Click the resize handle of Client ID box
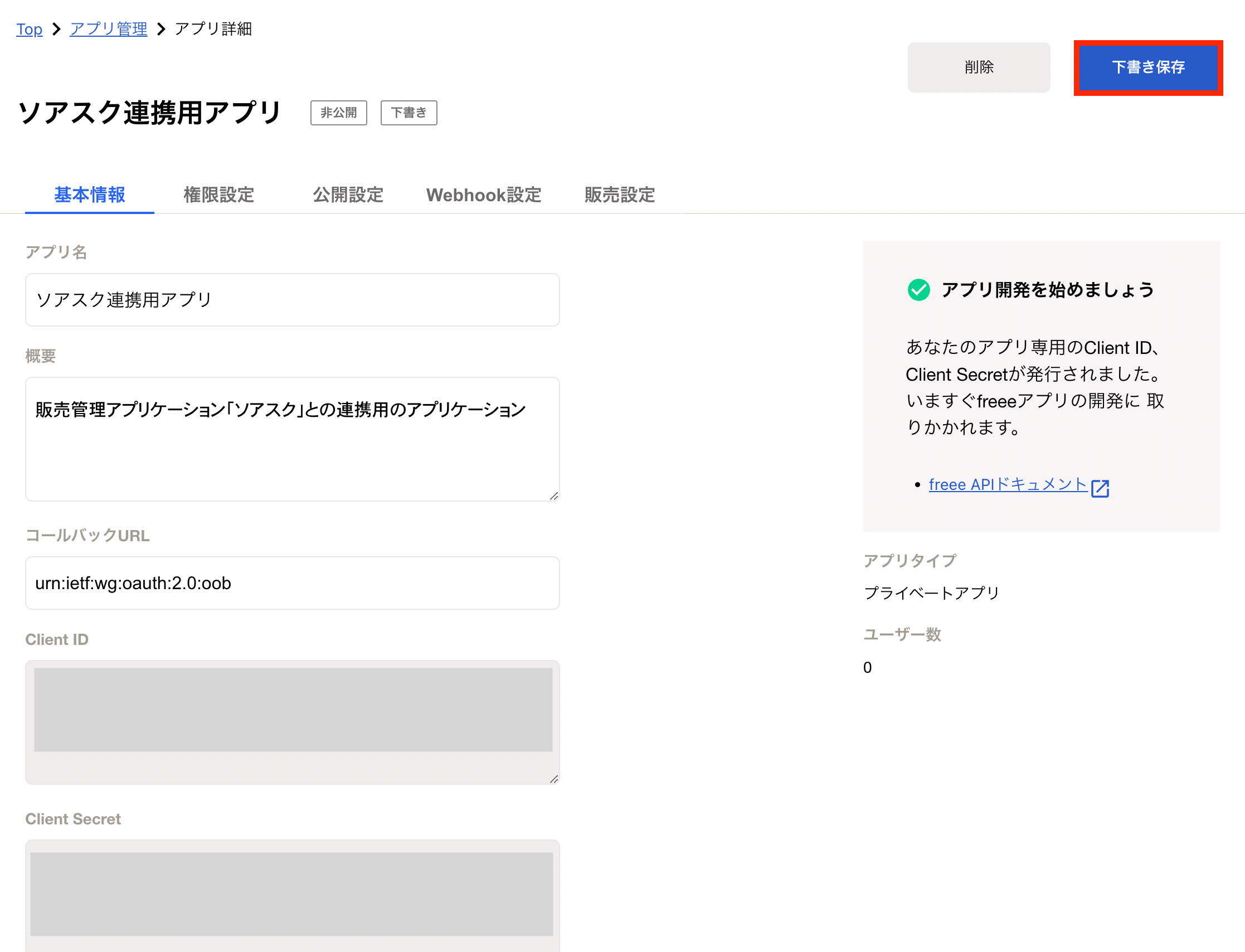This screenshot has width=1245, height=952. 553,779
